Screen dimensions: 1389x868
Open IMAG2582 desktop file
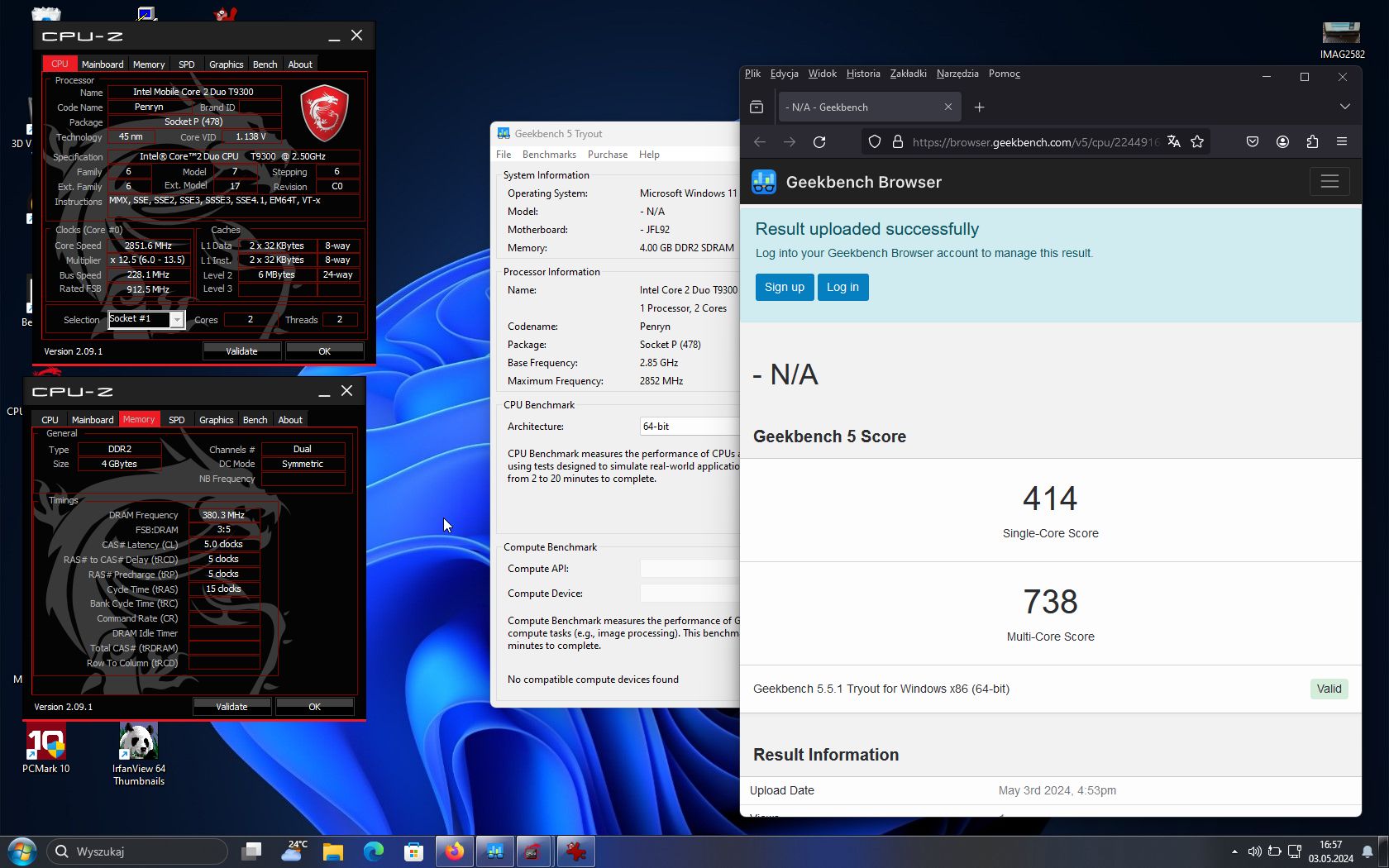click(1342, 41)
